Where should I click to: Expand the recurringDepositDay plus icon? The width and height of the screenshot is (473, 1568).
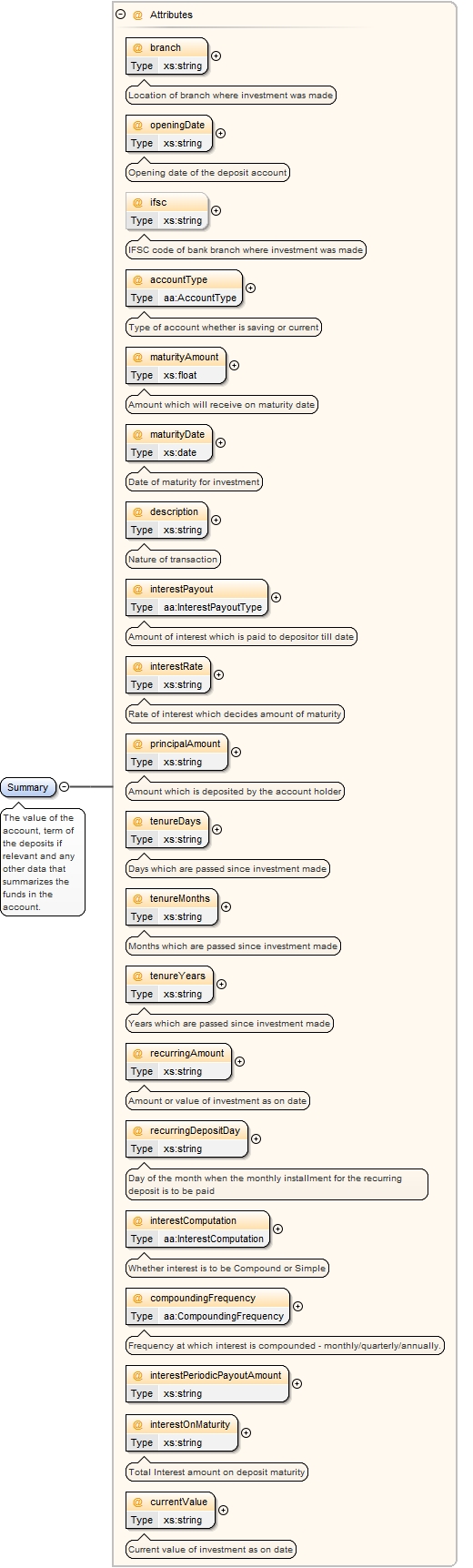point(256,1138)
